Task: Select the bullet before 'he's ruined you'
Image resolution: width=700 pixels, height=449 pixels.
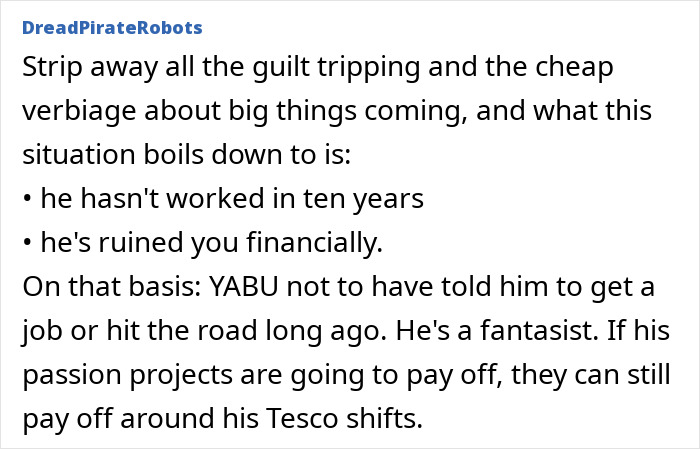Action: click(x=27, y=243)
